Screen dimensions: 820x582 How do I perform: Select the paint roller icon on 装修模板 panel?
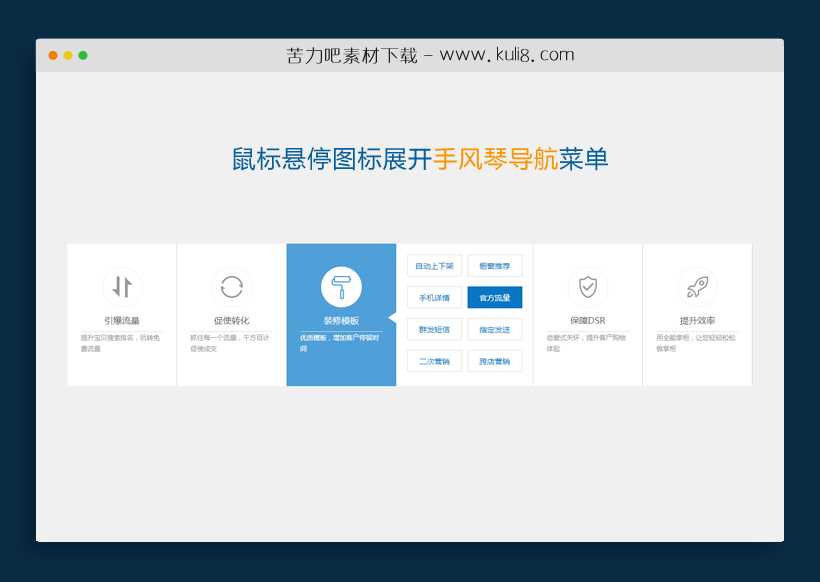pos(341,285)
